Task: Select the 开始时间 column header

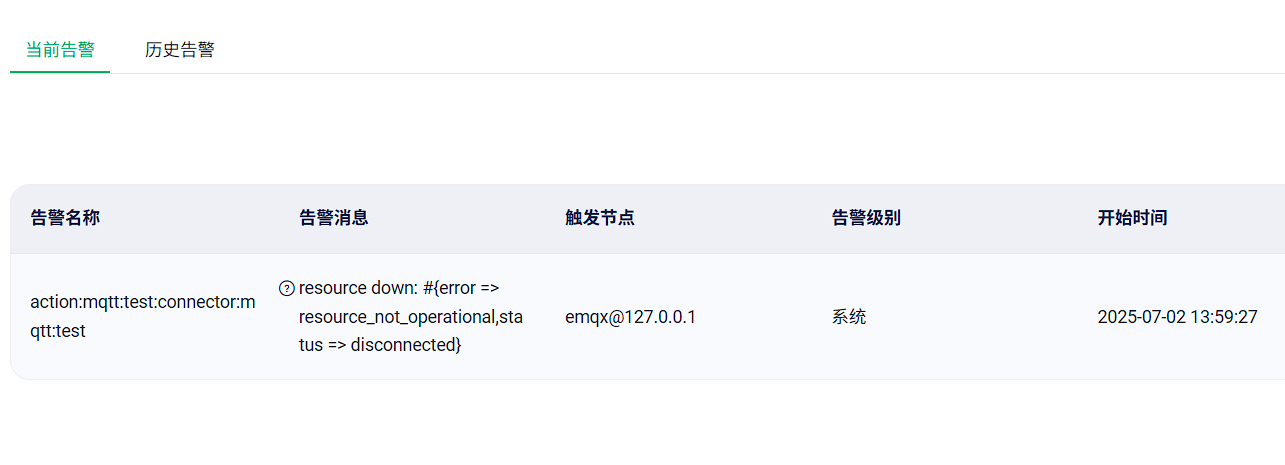Action: click(1132, 218)
